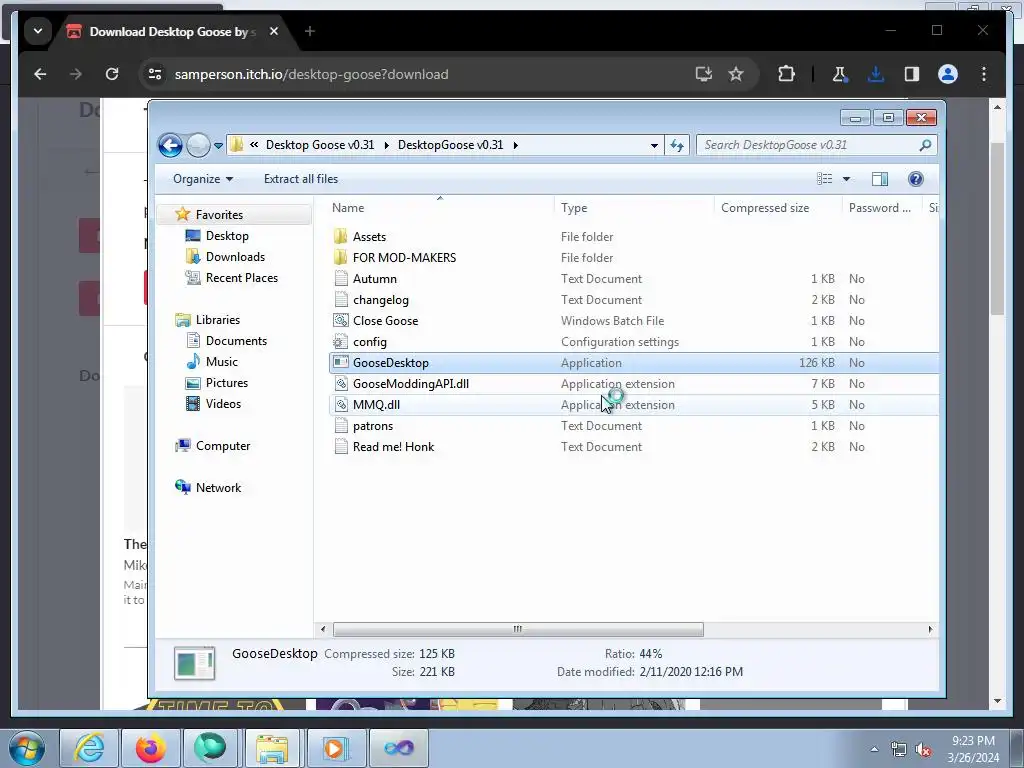Select the Assets folder icon
The image size is (1024, 768).
[340, 236]
